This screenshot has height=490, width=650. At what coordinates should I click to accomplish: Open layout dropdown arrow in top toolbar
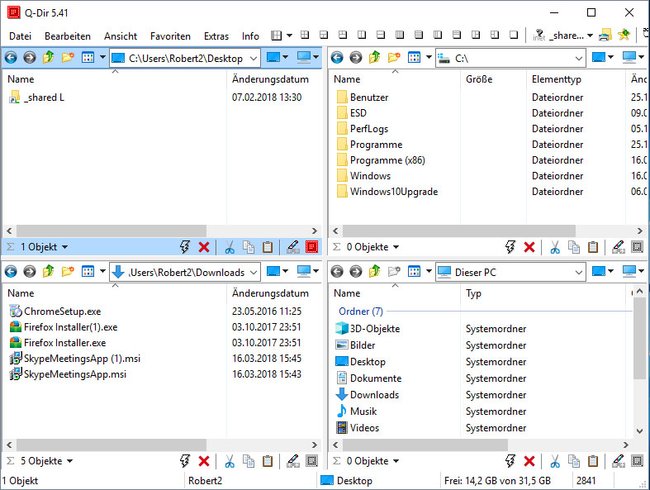coord(289,36)
